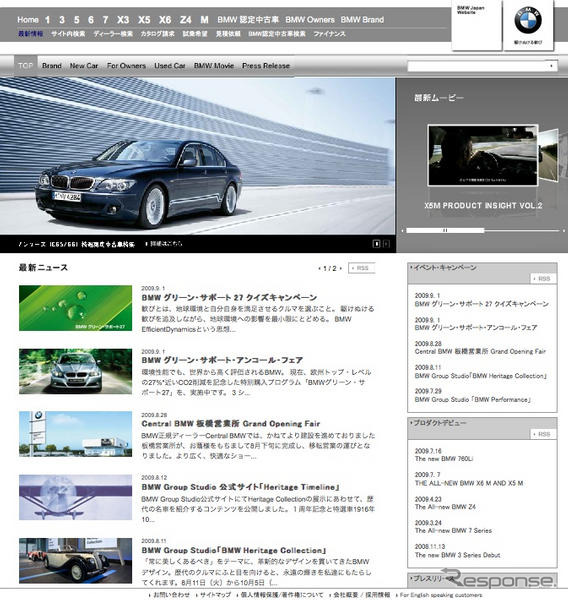
Task: Open the 3 Series model link
Action: click(x=62, y=20)
